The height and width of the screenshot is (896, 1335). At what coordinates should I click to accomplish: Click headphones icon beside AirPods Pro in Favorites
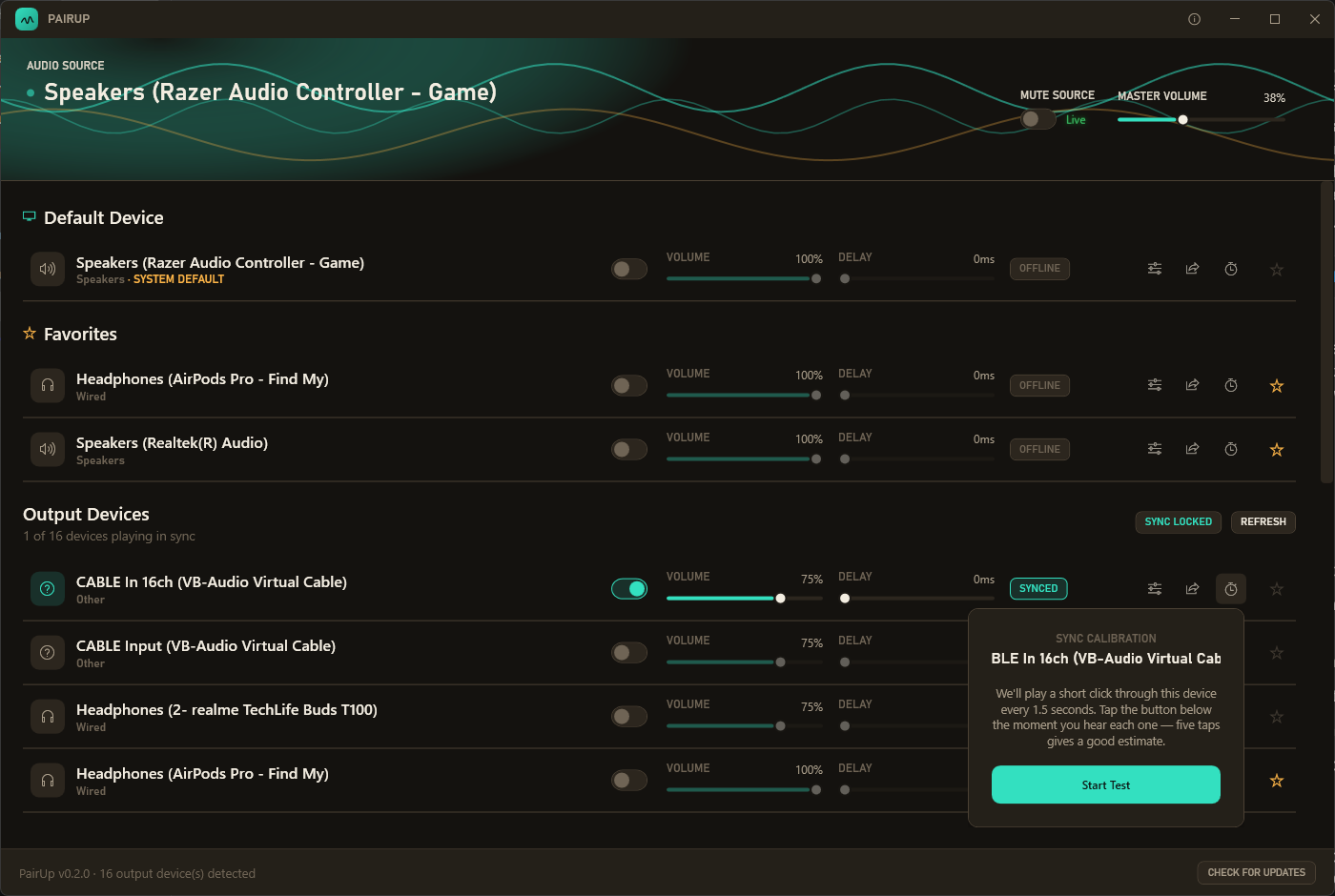[x=48, y=385]
